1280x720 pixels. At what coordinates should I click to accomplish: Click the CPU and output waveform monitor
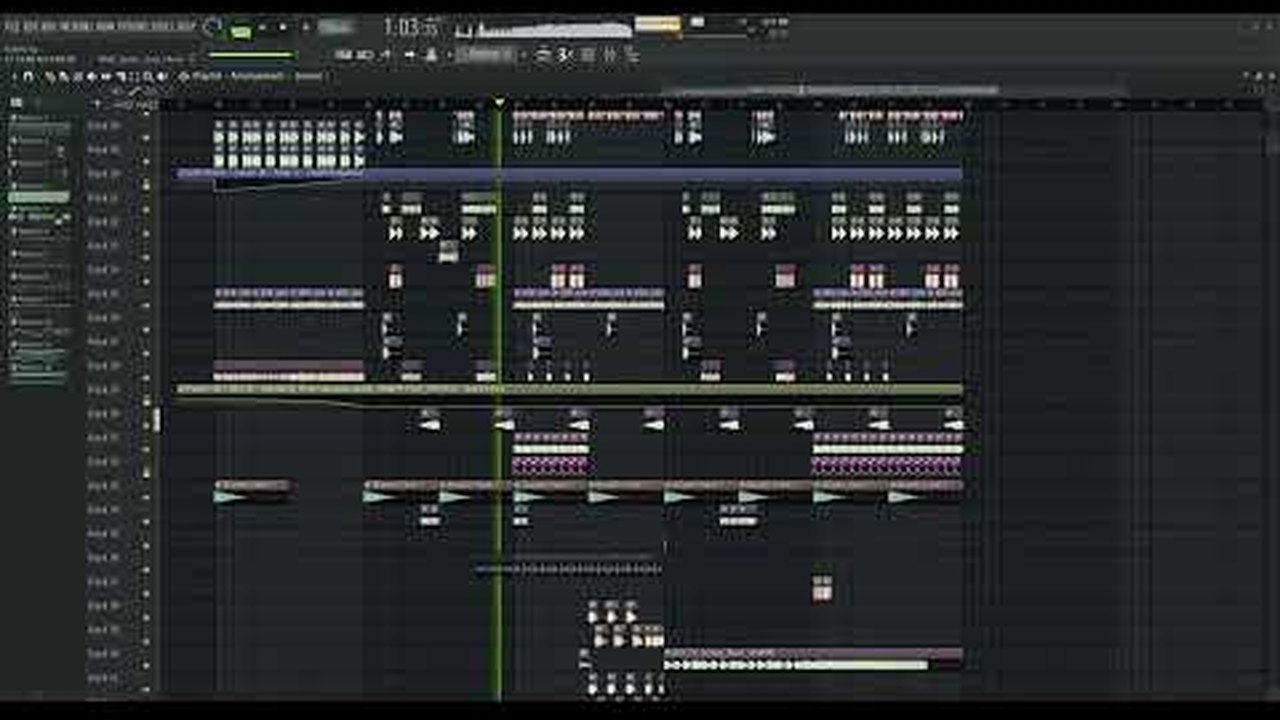(545, 29)
